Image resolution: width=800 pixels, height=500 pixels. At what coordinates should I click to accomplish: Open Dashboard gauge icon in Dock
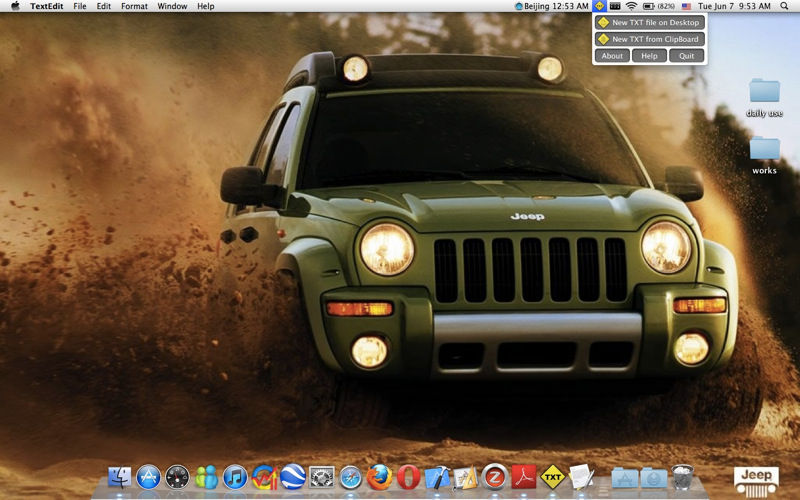177,478
